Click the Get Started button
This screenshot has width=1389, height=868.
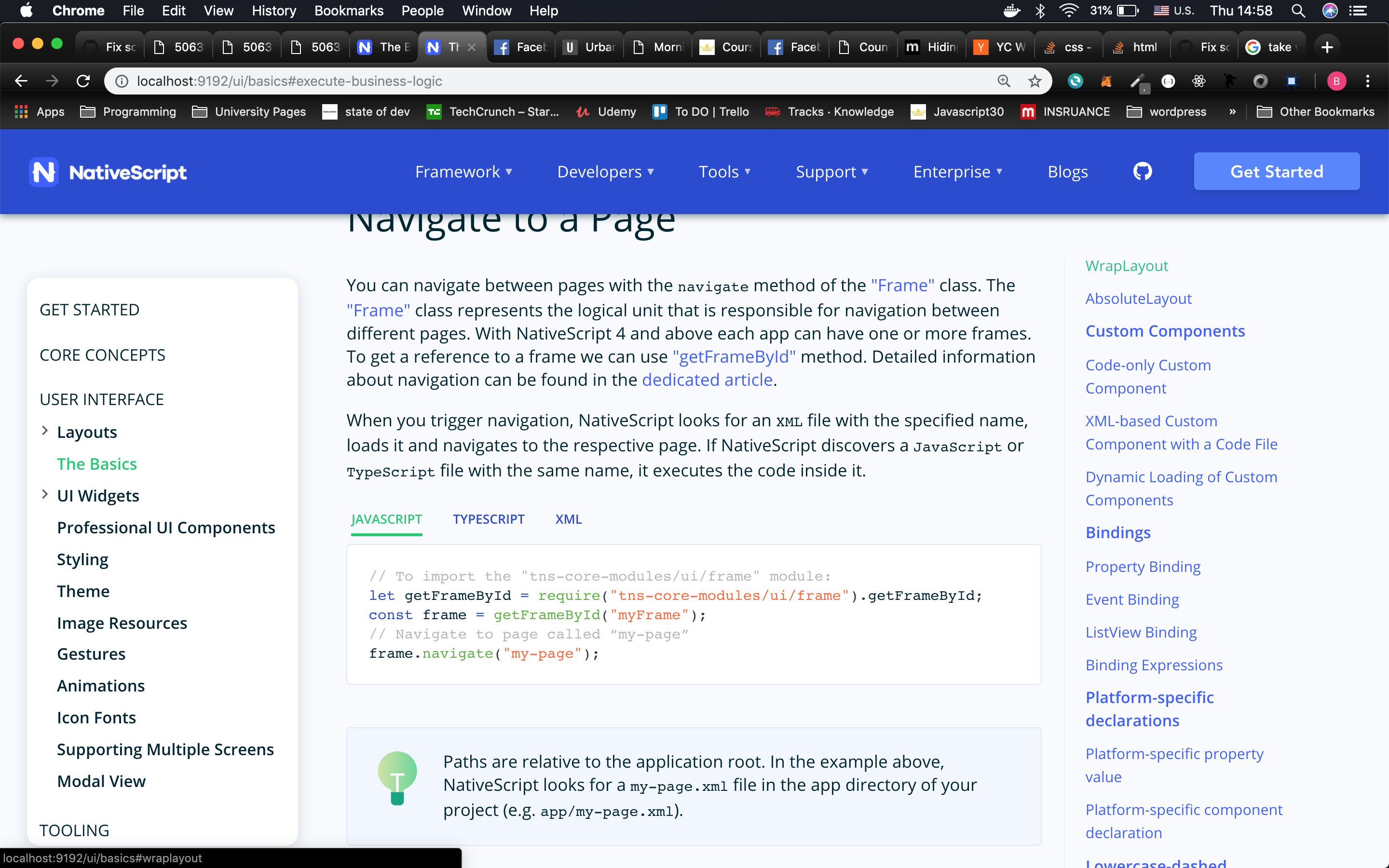click(1276, 171)
